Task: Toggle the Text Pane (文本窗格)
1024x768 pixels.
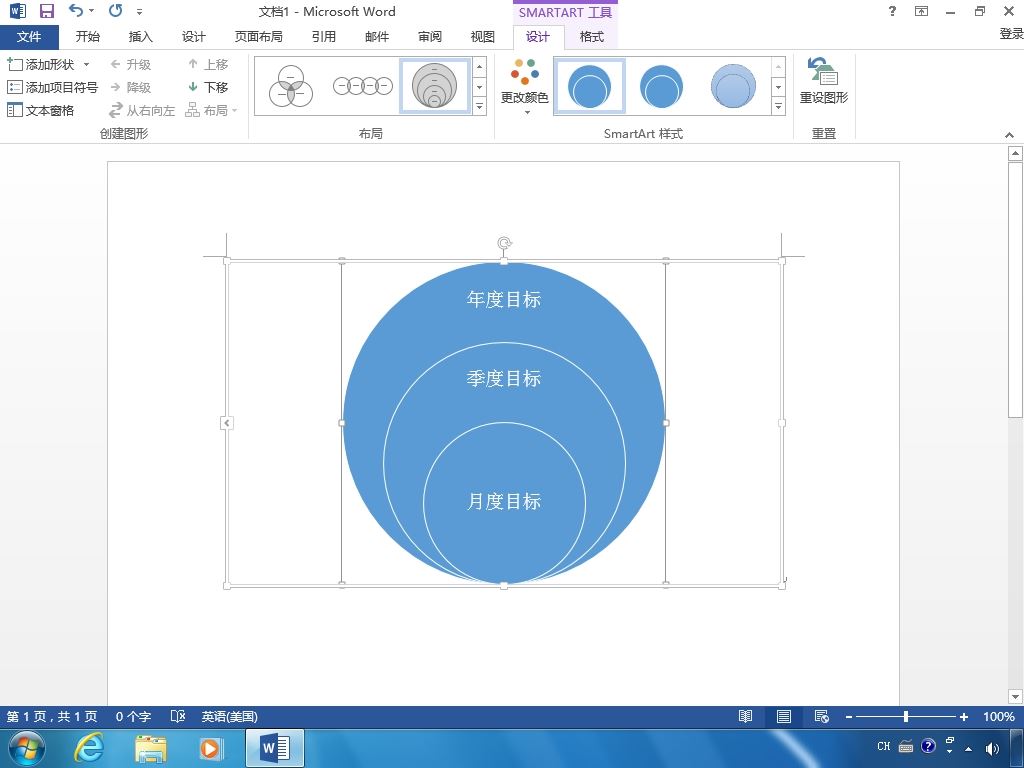Action: coord(40,110)
